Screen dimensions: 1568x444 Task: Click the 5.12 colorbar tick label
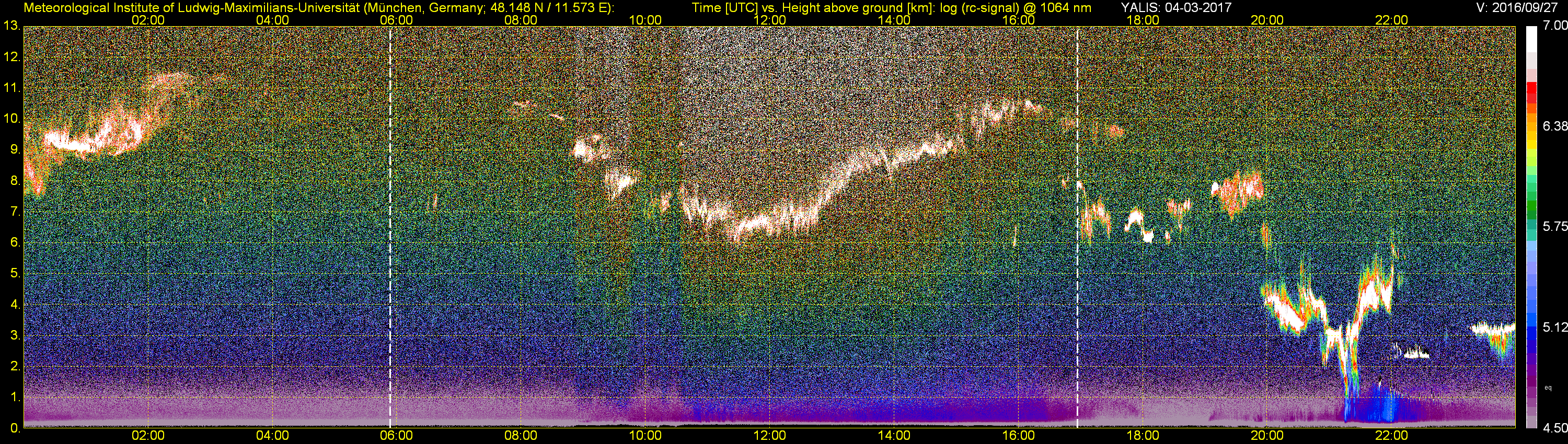coord(1554,327)
